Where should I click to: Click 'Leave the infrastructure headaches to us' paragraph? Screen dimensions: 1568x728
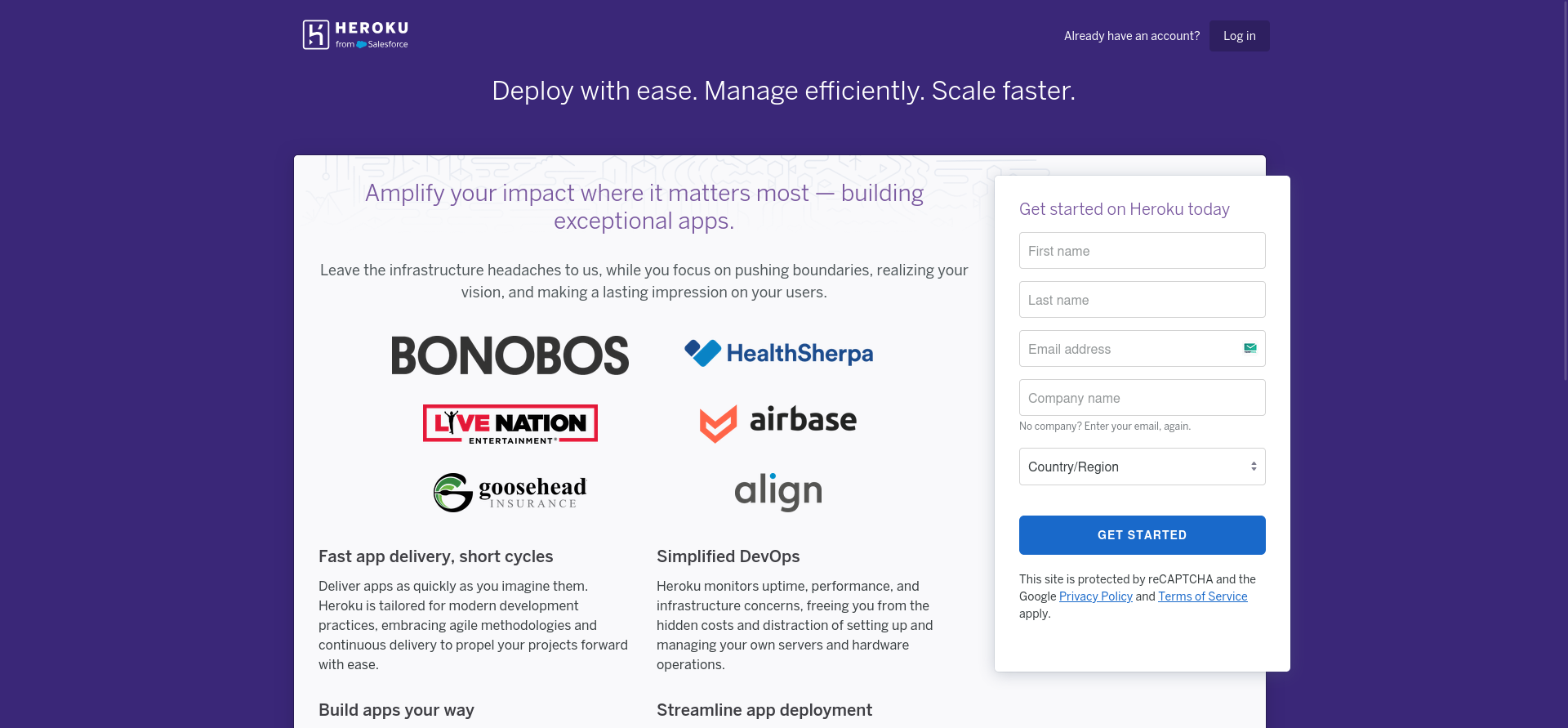pyautogui.click(x=644, y=281)
